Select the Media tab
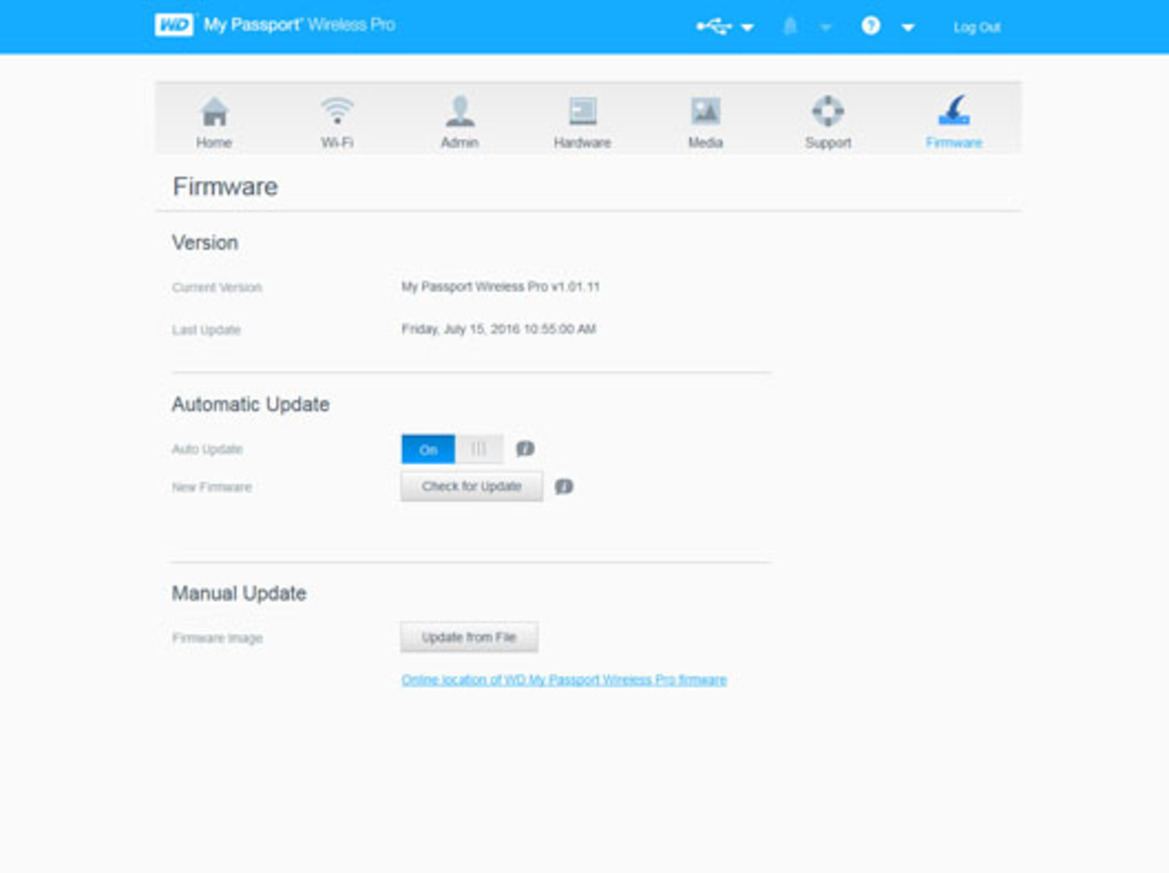Image resolution: width=1169 pixels, height=873 pixels. pos(705,122)
